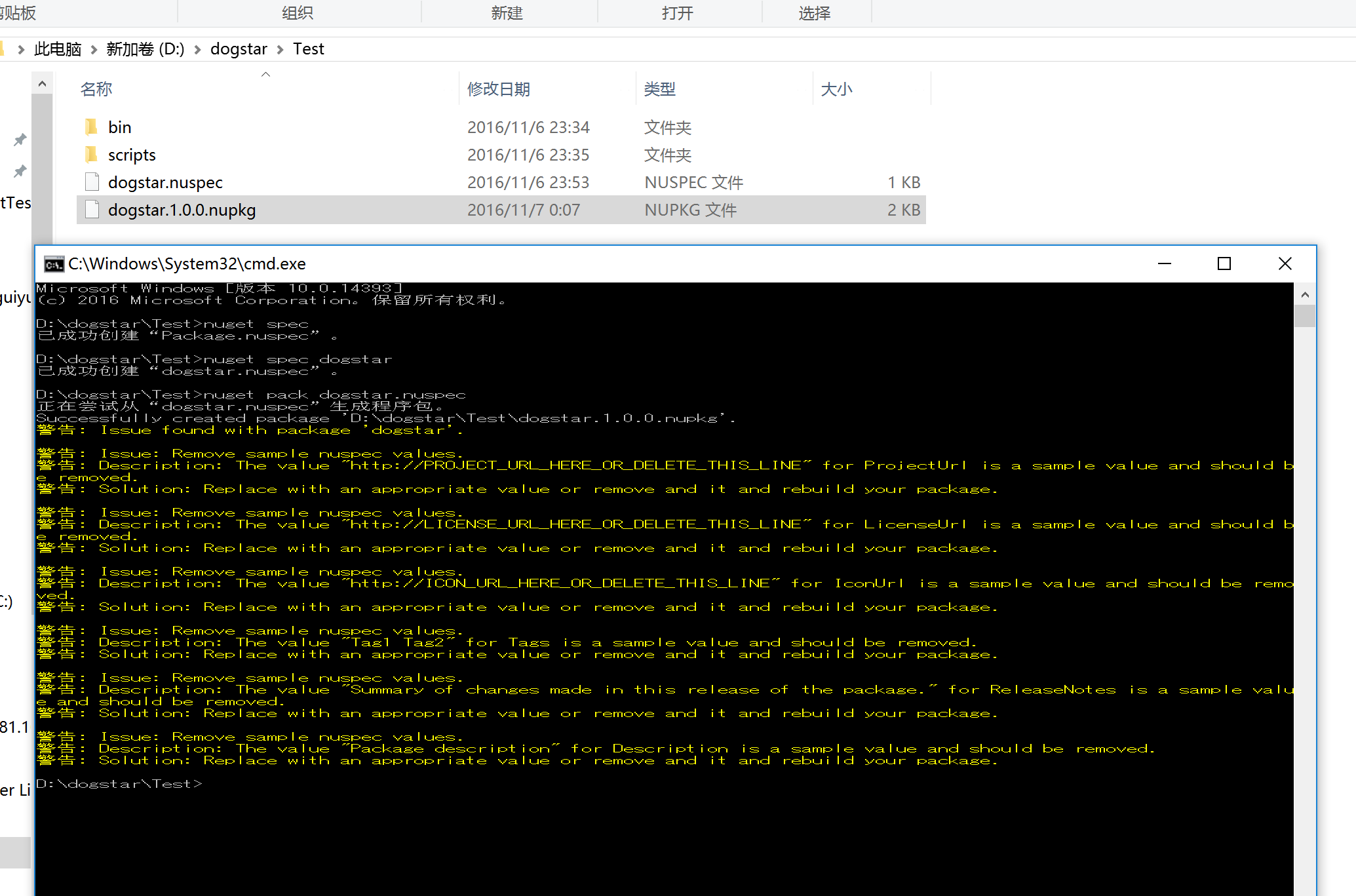Go to dogstar in the address path

[x=239, y=49]
